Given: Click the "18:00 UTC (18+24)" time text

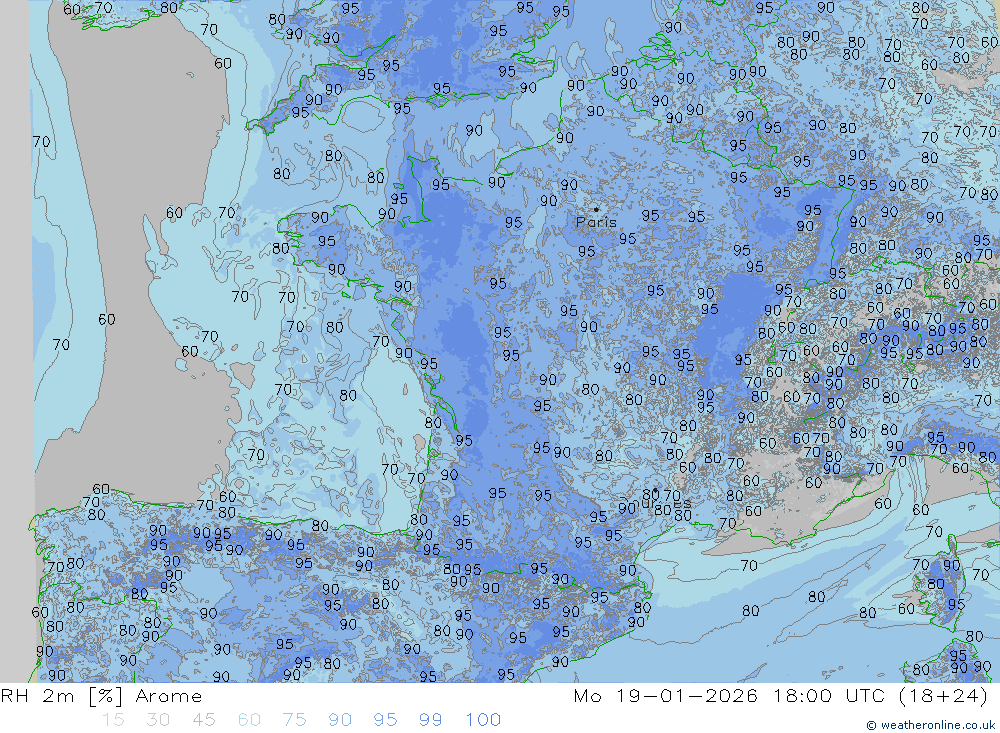Looking at the screenshot, I should tap(881, 696).
